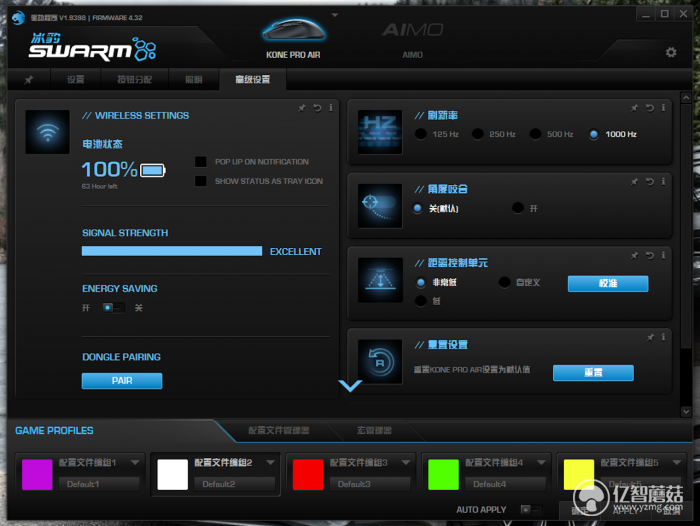This screenshot has height=526, width=700.
Task: Reset the 刷新率 polling rate panel
Action: (650, 108)
